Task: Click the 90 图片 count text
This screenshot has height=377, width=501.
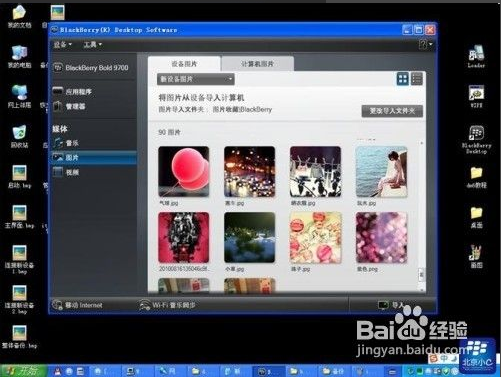Action: (x=169, y=132)
